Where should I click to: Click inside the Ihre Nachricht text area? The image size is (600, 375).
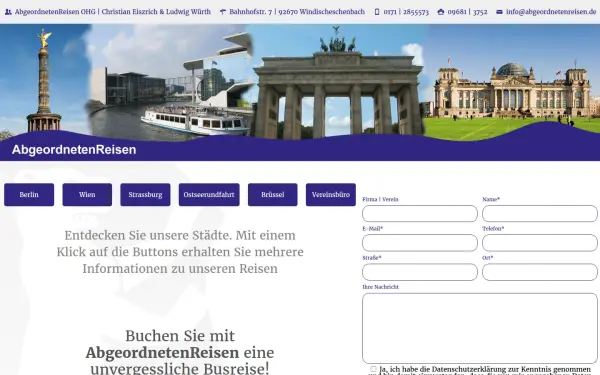tap(480, 328)
